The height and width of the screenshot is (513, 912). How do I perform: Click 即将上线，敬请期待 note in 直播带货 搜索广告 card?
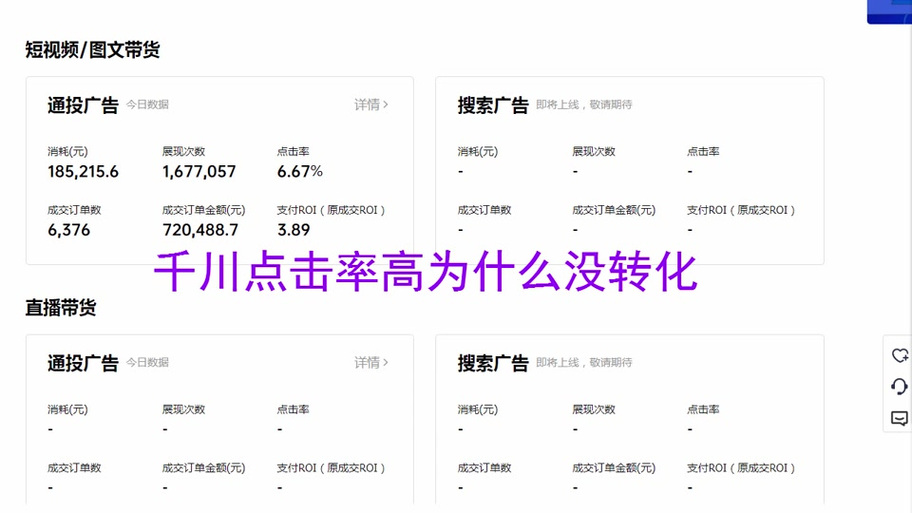coord(584,362)
